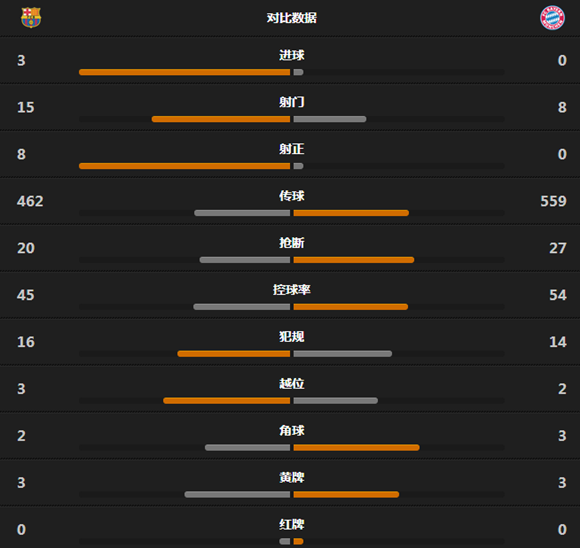This screenshot has height=548, width=580.
Task: Click Bayern's 559 passes value
Action: click(553, 201)
